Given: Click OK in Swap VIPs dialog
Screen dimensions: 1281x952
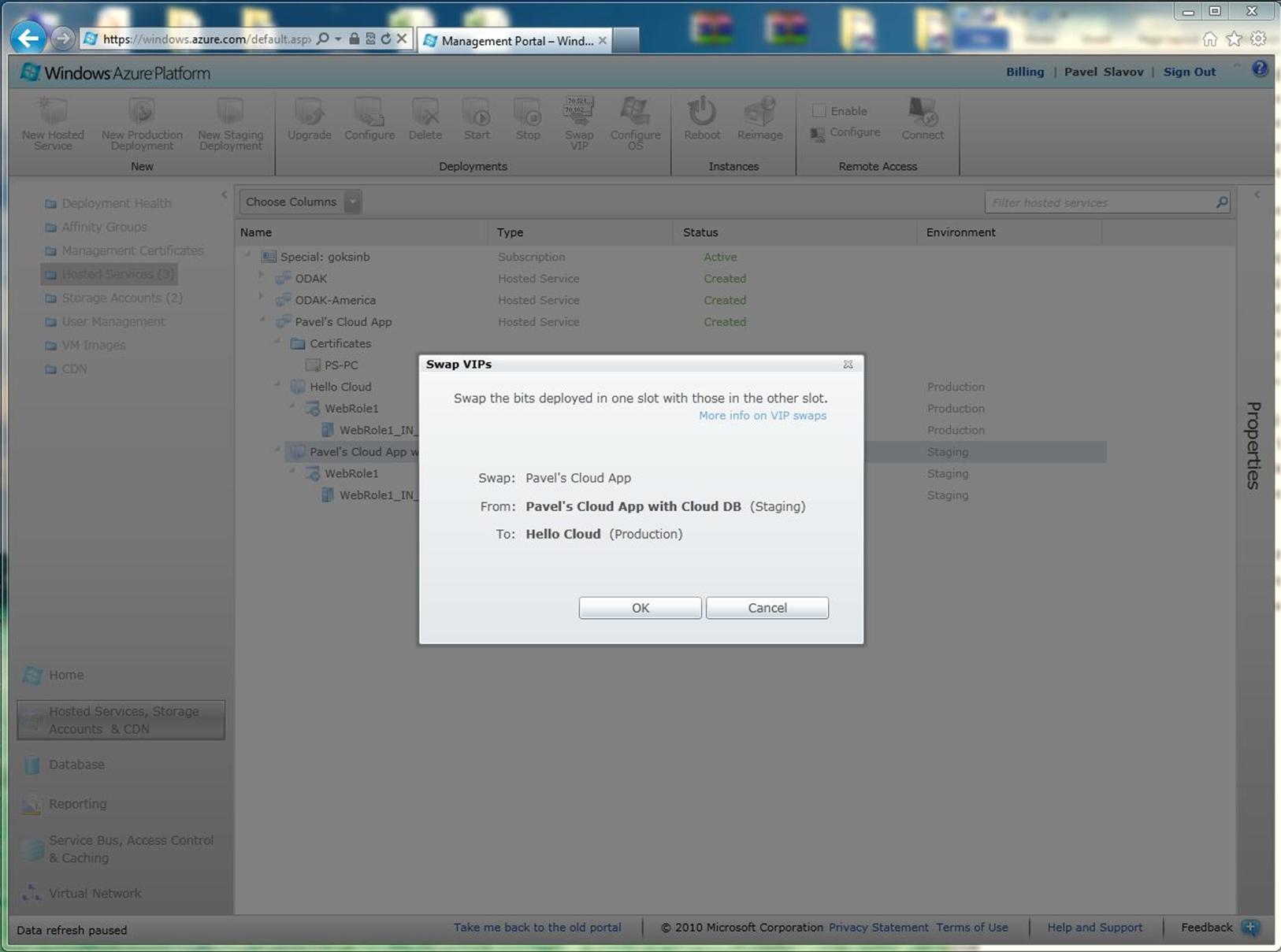Looking at the screenshot, I should 640,608.
